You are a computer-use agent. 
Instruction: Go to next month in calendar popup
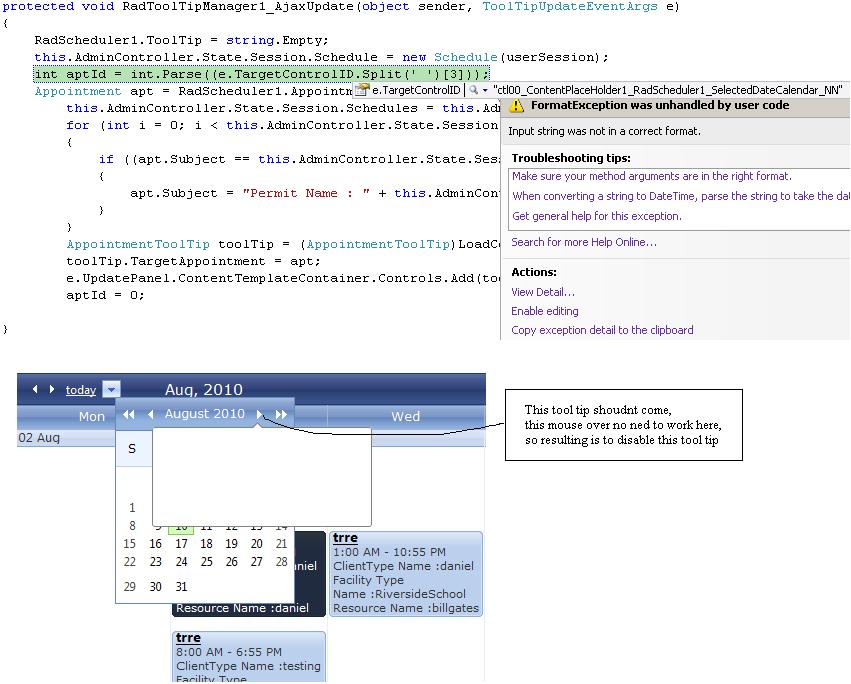pyautogui.click(x=259, y=414)
